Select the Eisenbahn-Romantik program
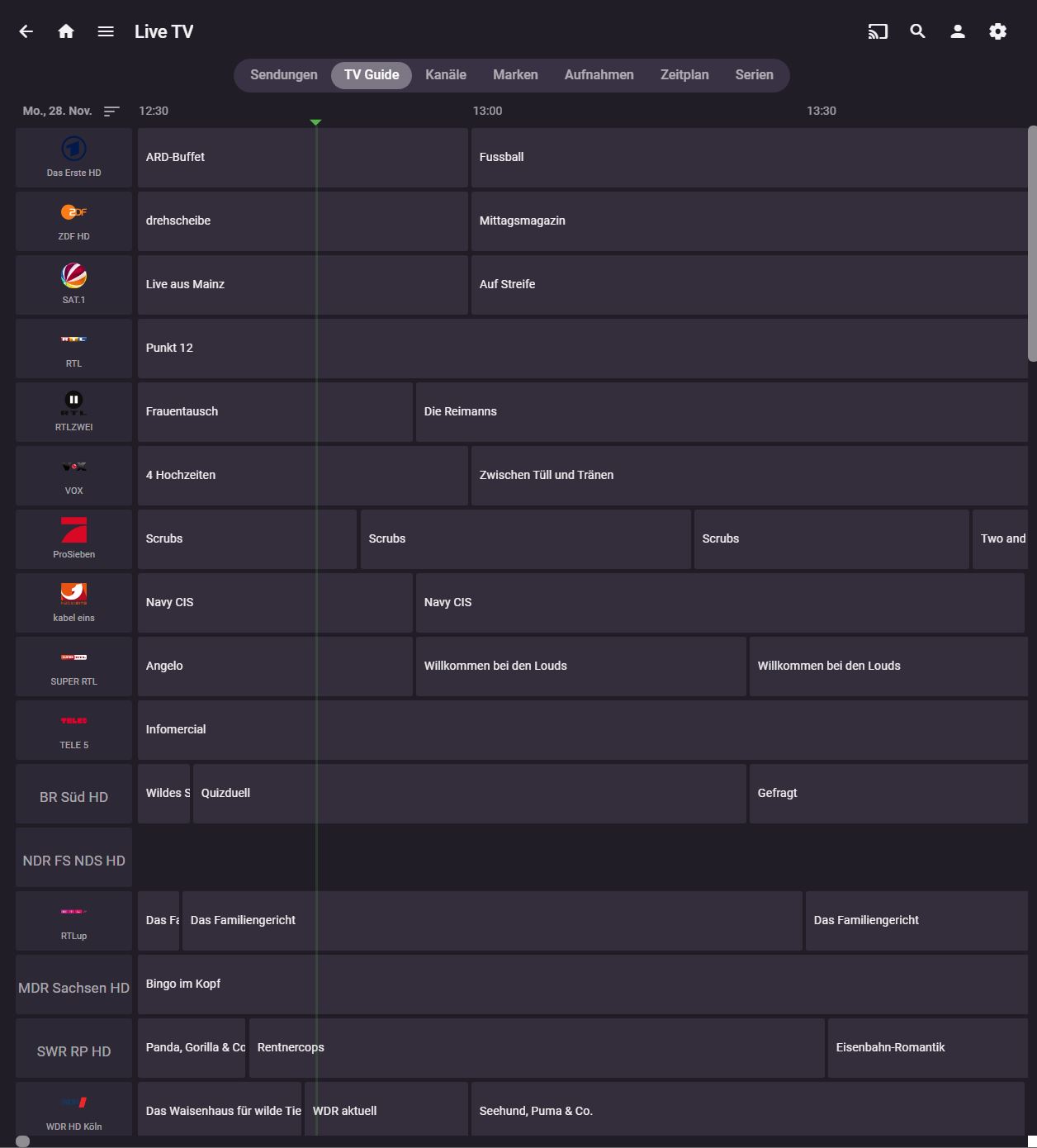1037x1148 pixels. (x=928, y=1047)
